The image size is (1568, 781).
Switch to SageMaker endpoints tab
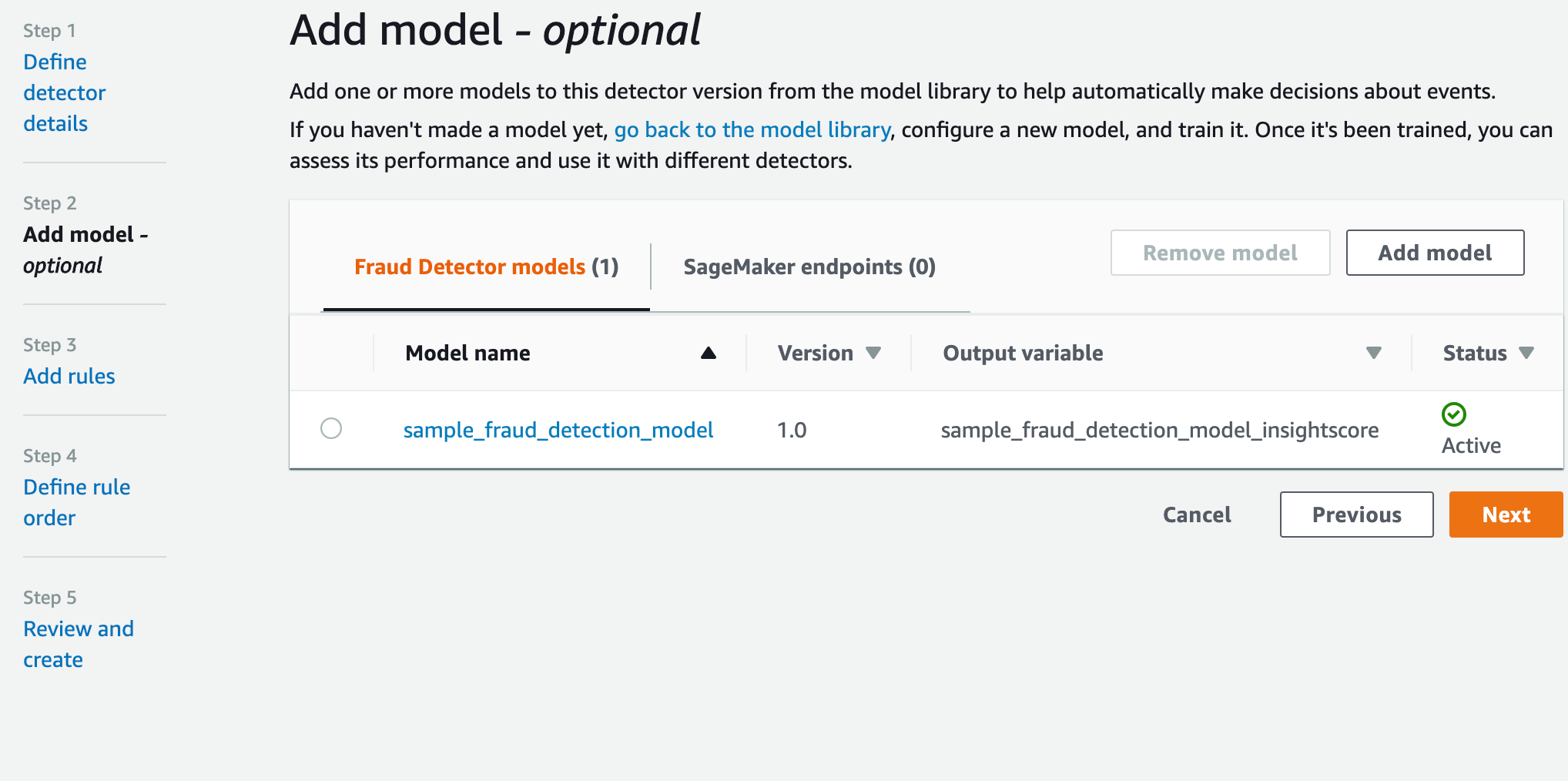[x=809, y=267]
